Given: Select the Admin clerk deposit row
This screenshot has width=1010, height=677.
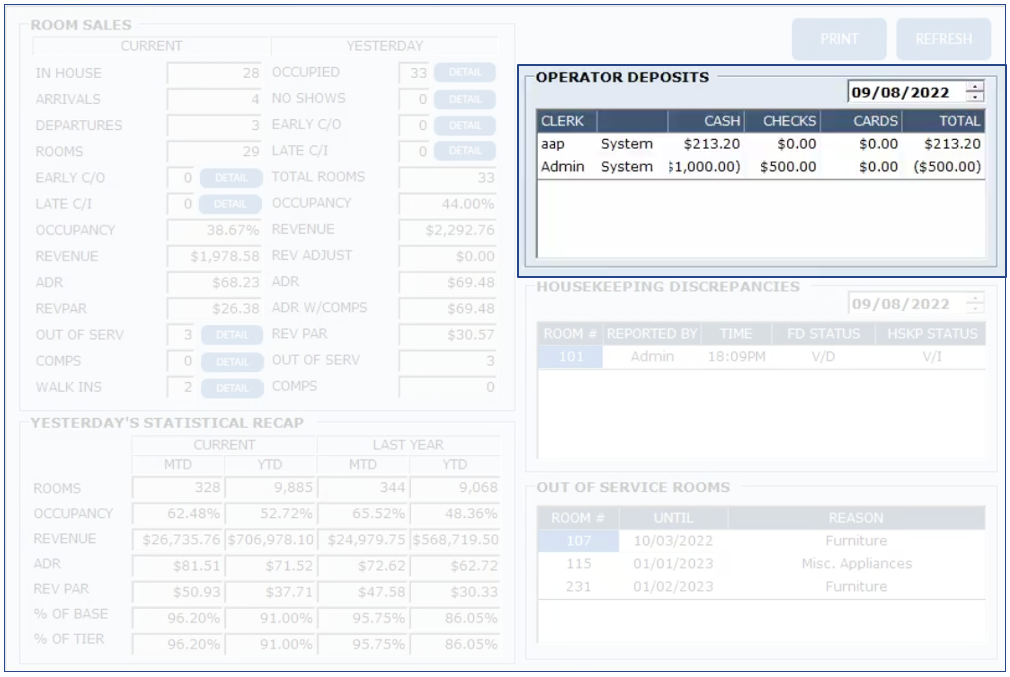Looking at the screenshot, I should [x=760, y=167].
